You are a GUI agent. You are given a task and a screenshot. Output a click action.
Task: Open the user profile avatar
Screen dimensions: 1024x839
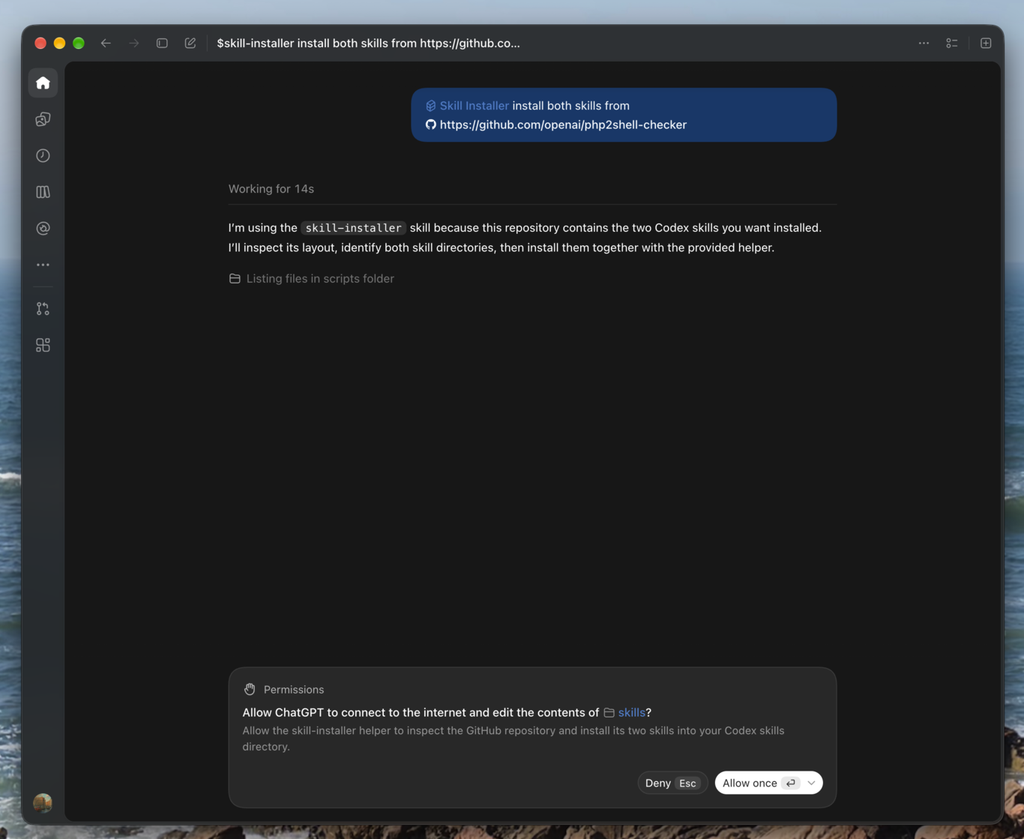43,802
